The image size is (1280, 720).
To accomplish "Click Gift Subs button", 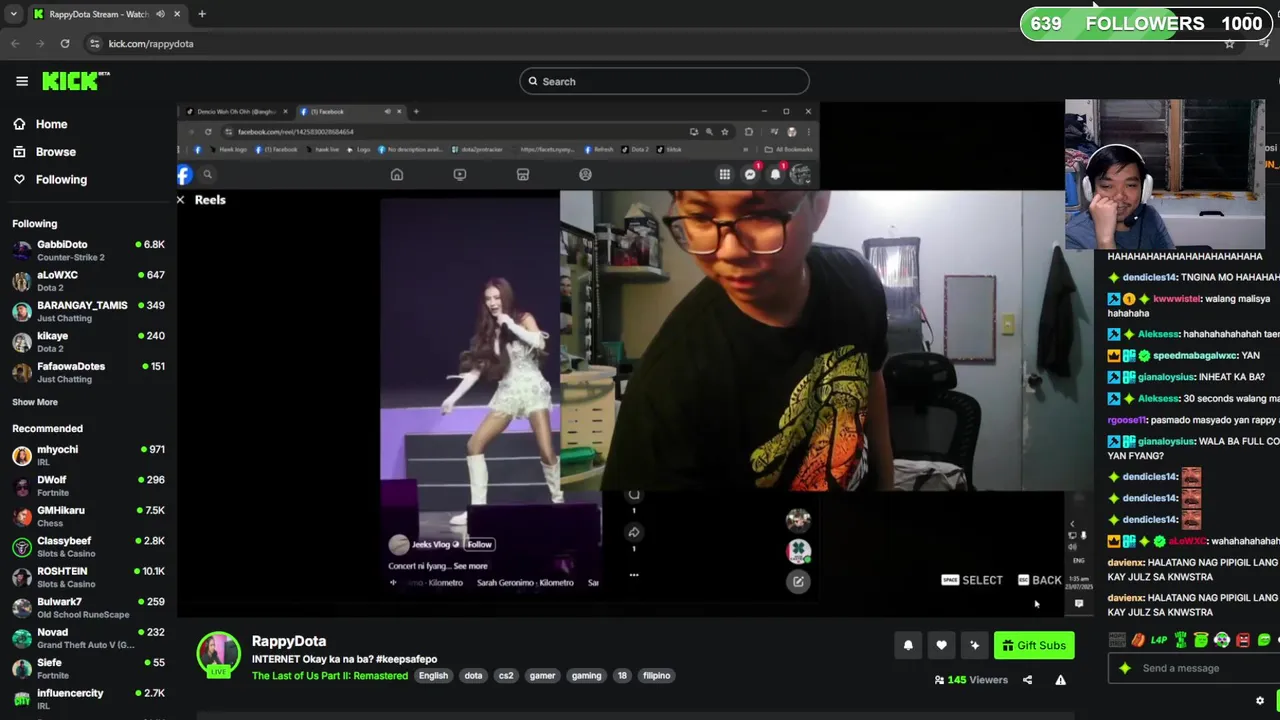I will [1034, 646].
